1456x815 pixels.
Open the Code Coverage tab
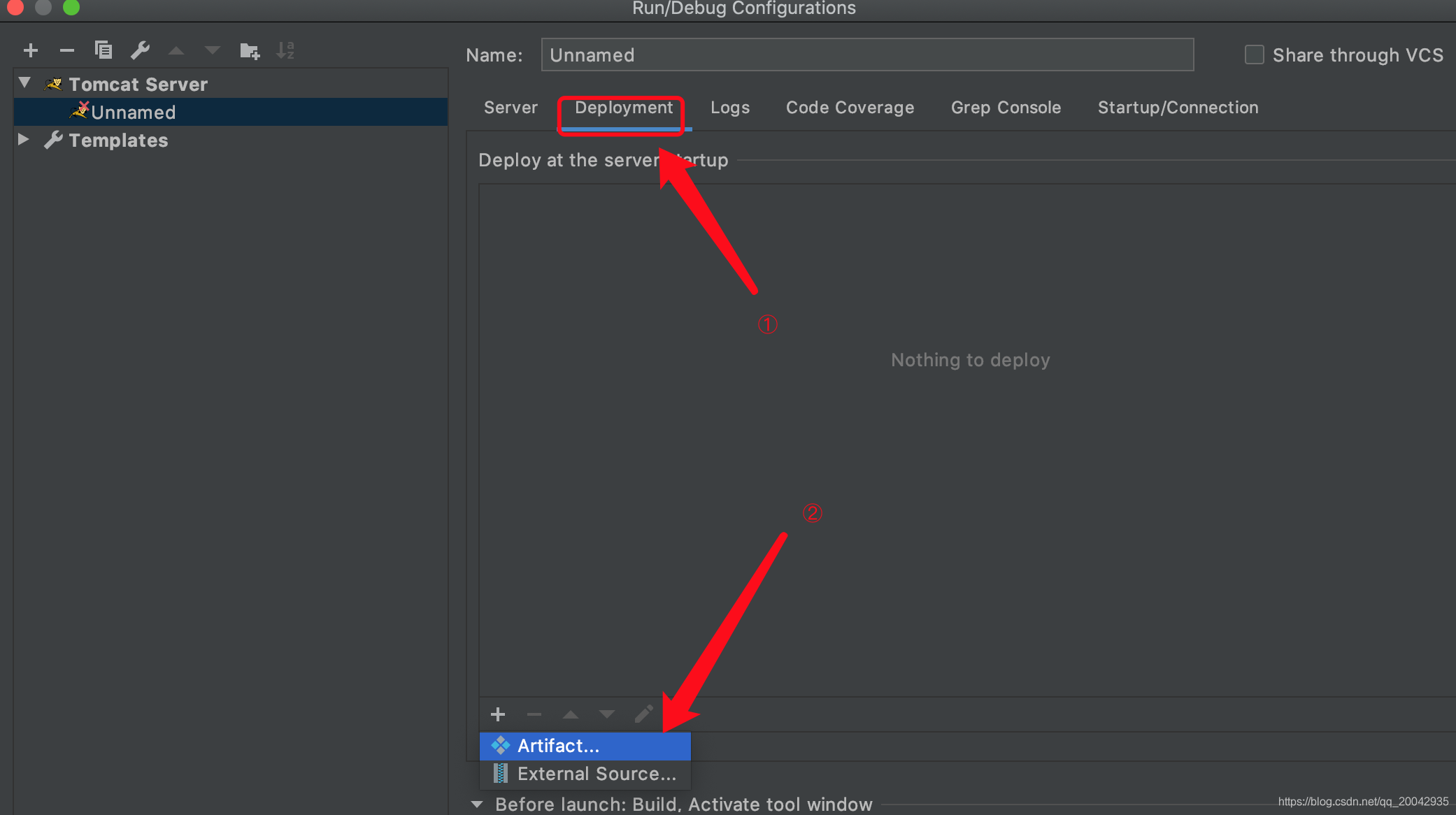(850, 108)
